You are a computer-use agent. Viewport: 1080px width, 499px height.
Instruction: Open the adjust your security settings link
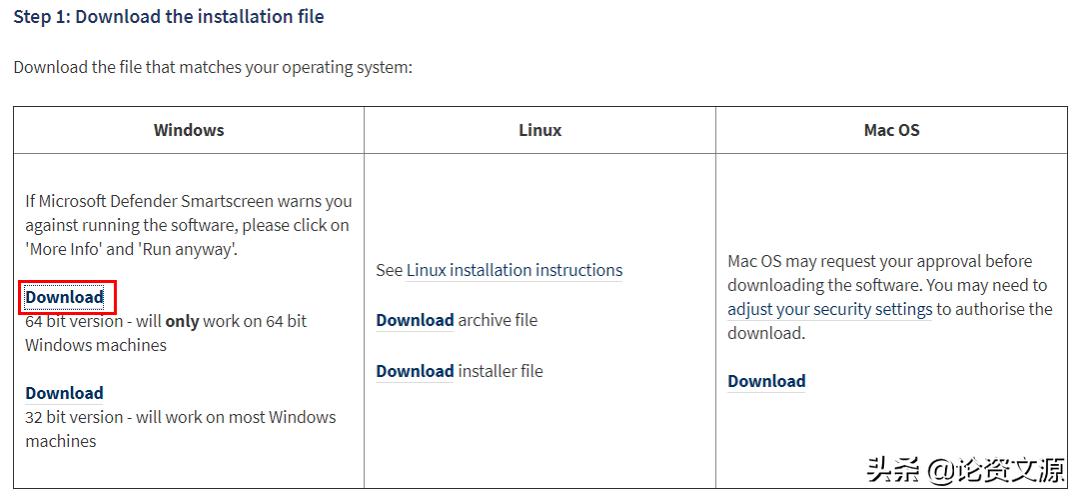point(830,309)
